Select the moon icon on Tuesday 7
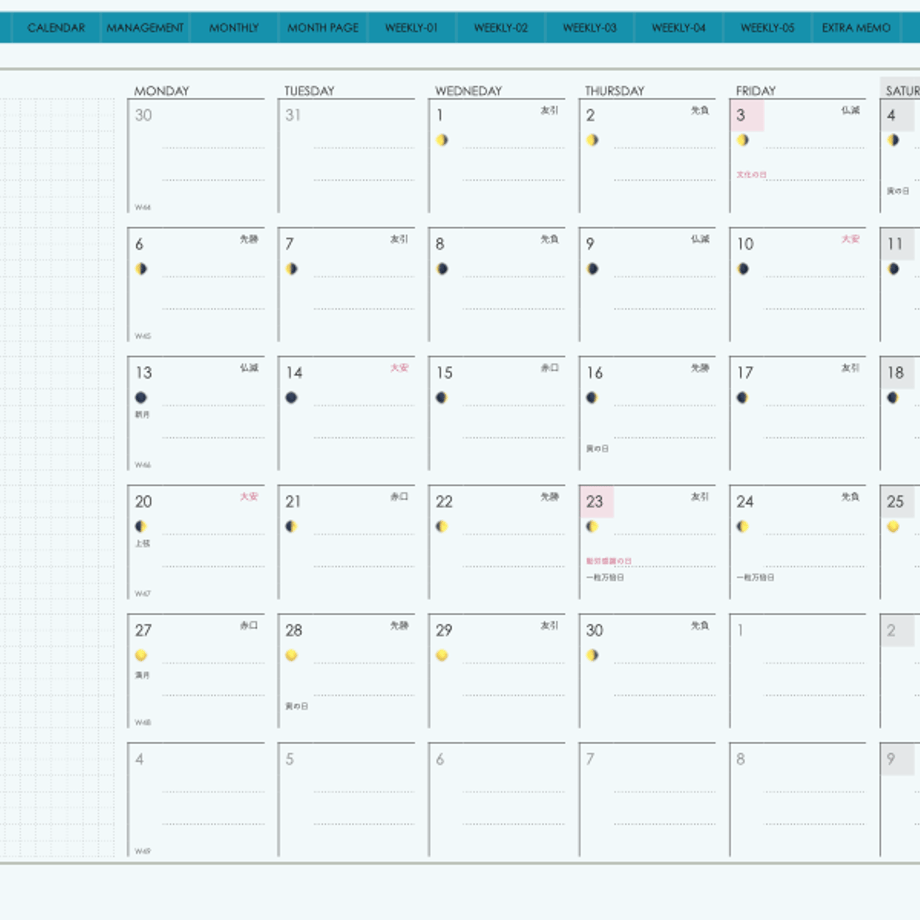The image size is (920, 920). tap(292, 269)
